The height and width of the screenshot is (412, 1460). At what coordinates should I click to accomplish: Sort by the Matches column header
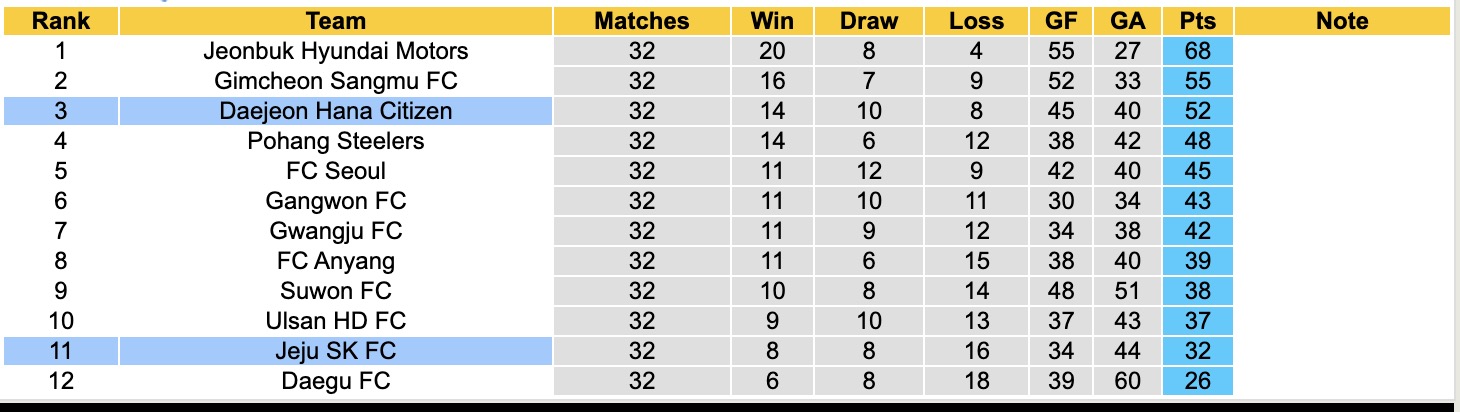click(x=641, y=21)
